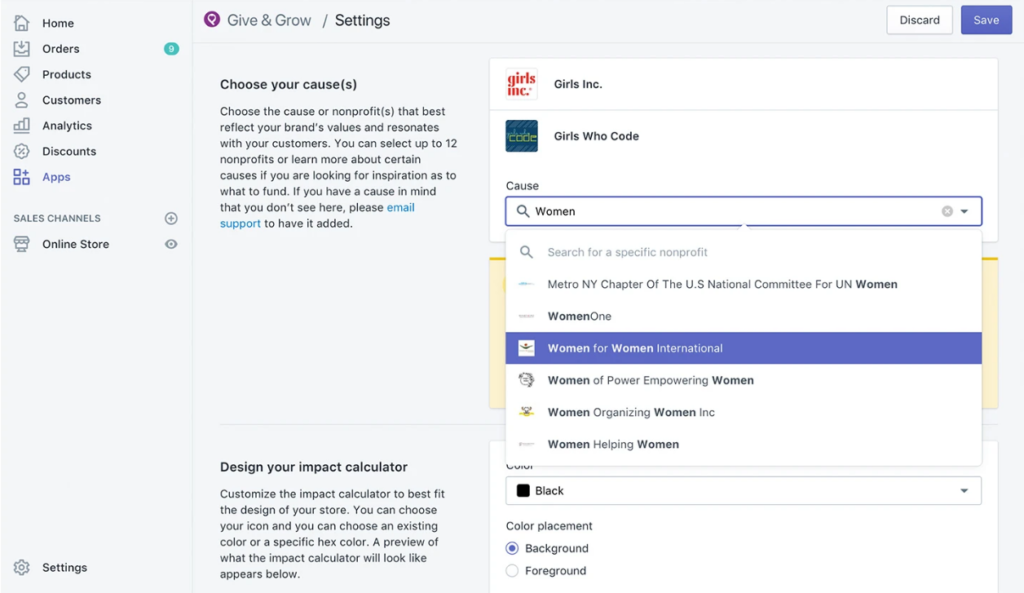The image size is (1024, 593).
Task: Choose Women for Women International option
Action: click(x=743, y=348)
